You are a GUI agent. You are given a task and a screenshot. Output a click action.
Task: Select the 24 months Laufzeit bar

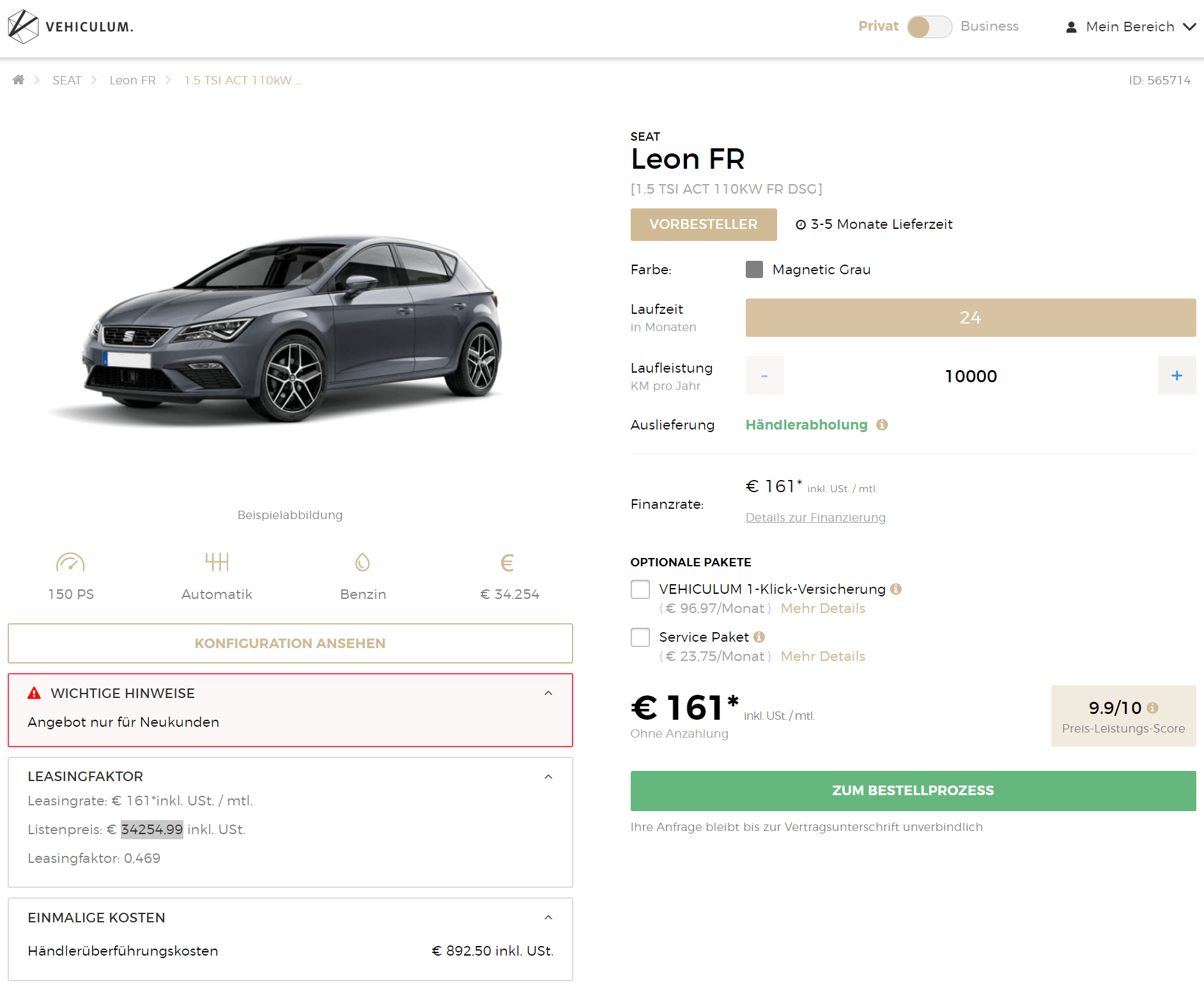pos(971,318)
